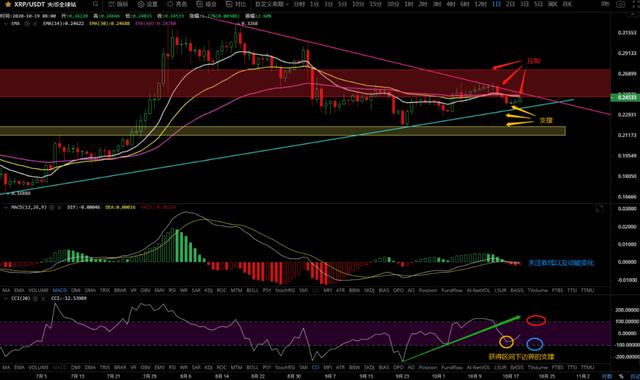Open the 自定义周期 custom period dropdown
This screenshot has height=380, width=640.
pos(271,4)
